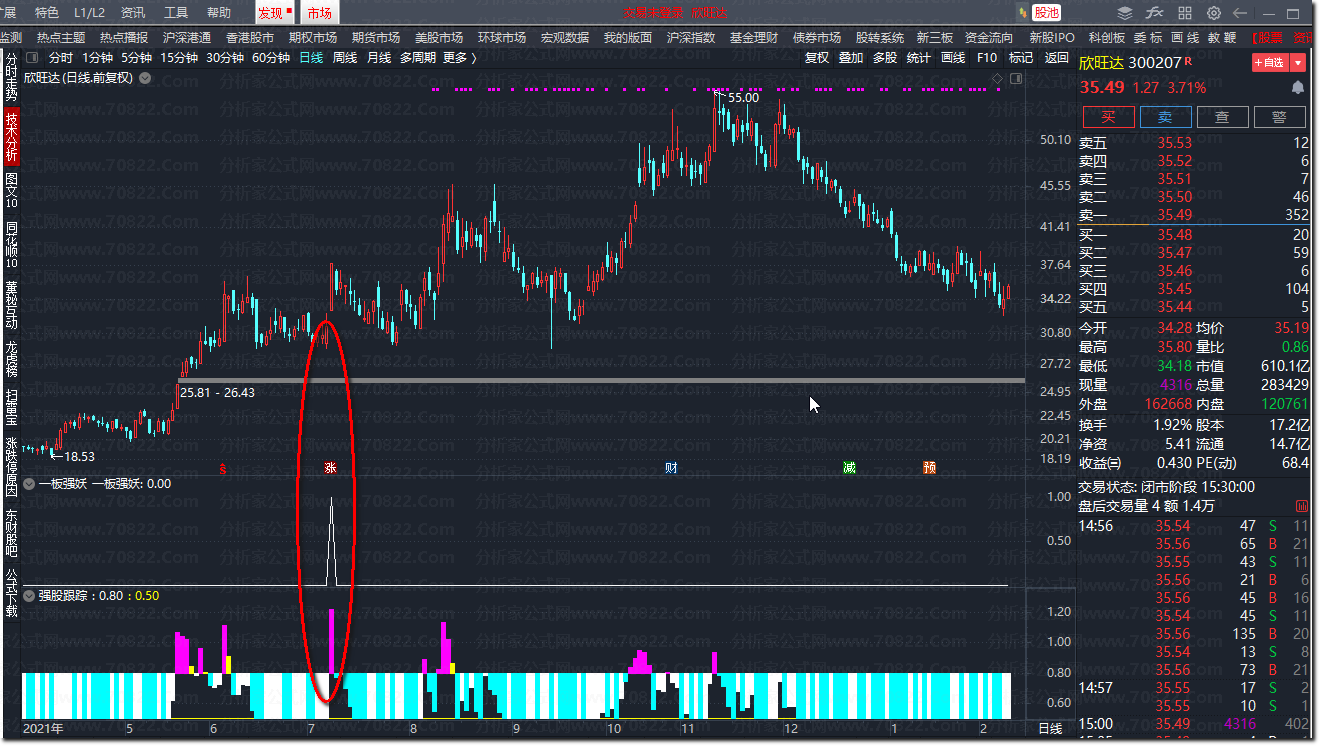Open F10 company info

coord(986,58)
